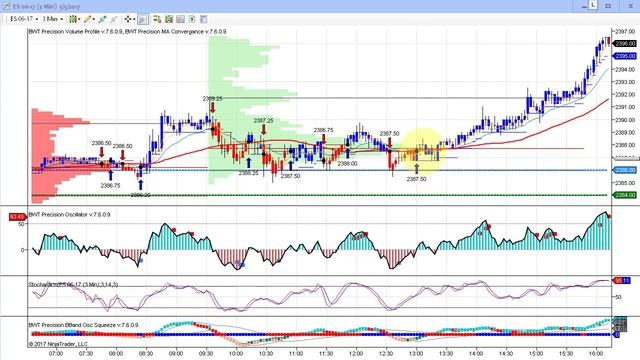
Task: Open the 3 Min interval selector
Action: [x=53, y=19]
